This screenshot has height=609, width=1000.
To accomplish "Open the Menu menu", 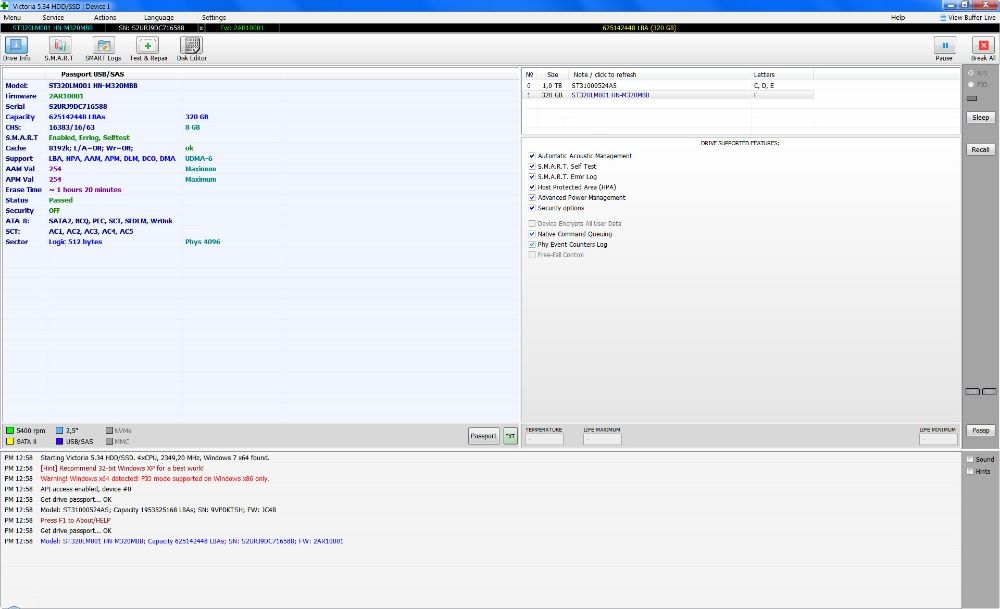I will (11, 18).
